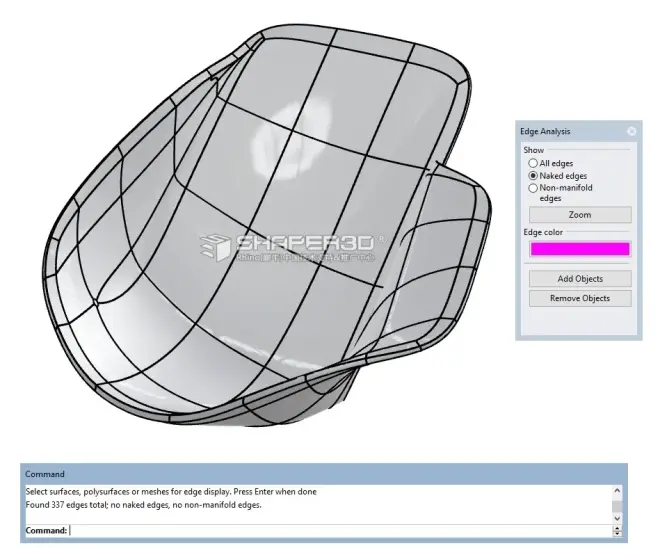Click the command history scroll up arrow
Image resolution: width=660 pixels, height=548 pixels.
pyautogui.click(x=617, y=491)
